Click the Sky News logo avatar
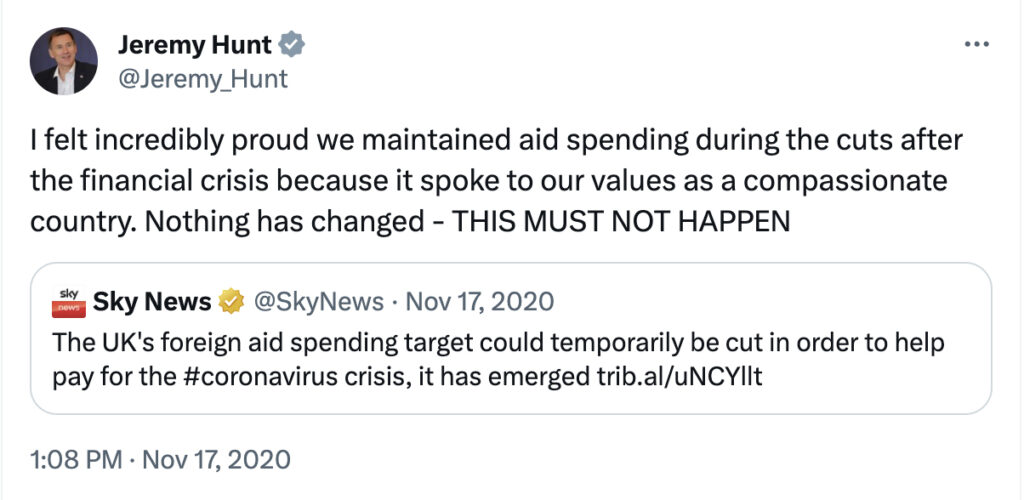1024x500 pixels. (69, 302)
